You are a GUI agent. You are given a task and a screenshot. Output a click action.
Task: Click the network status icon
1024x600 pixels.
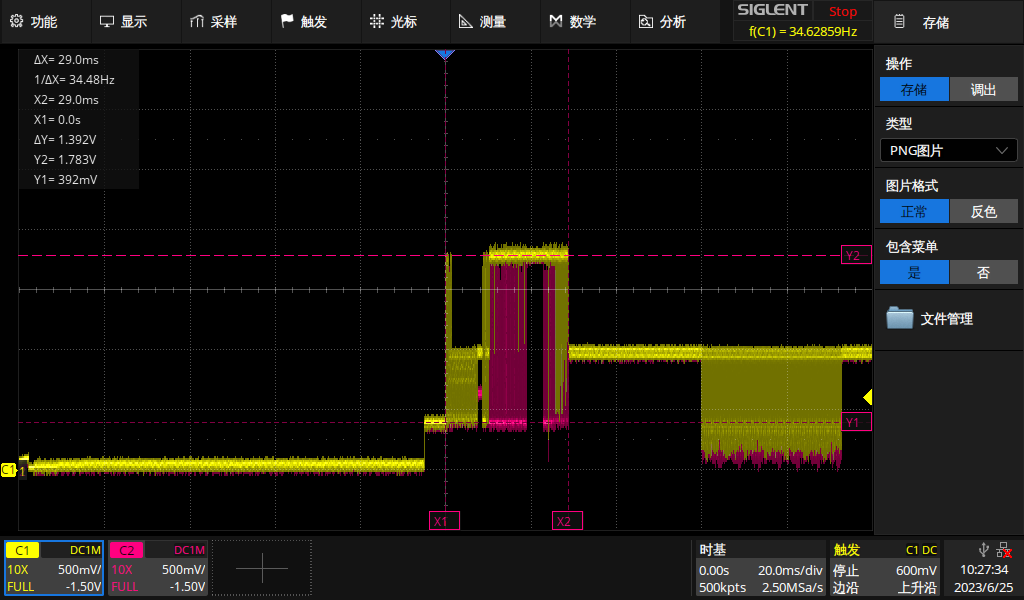pyautogui.click(x=1003, y=549)
